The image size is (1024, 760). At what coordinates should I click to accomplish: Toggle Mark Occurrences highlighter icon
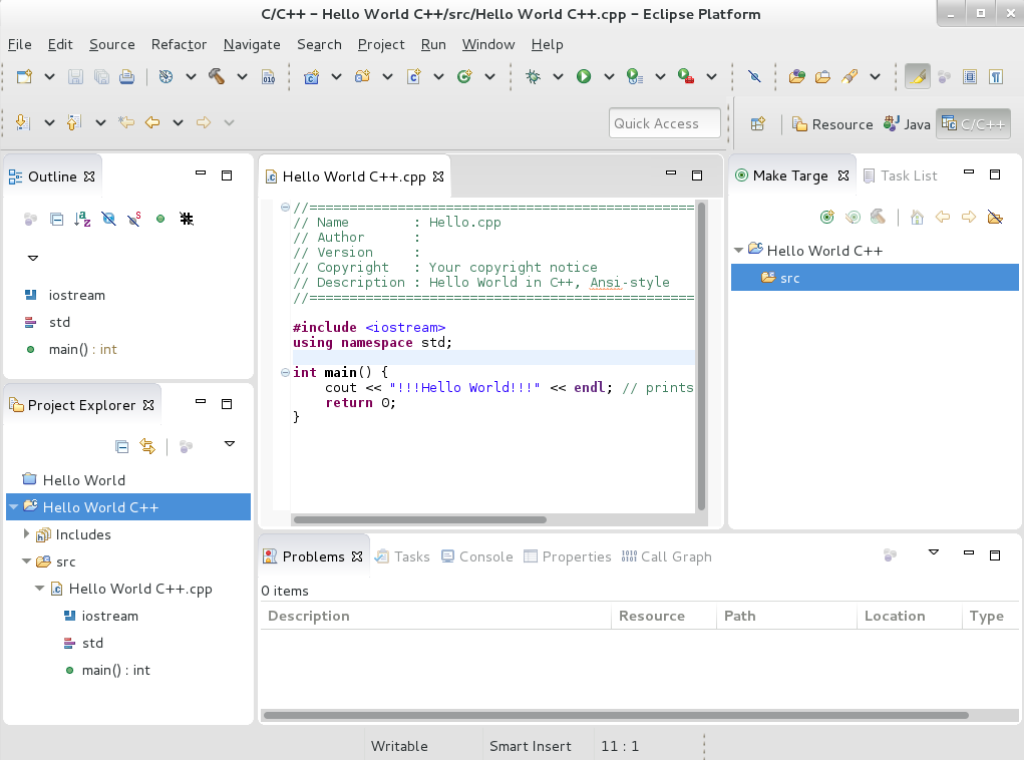[x=917, y=76]
